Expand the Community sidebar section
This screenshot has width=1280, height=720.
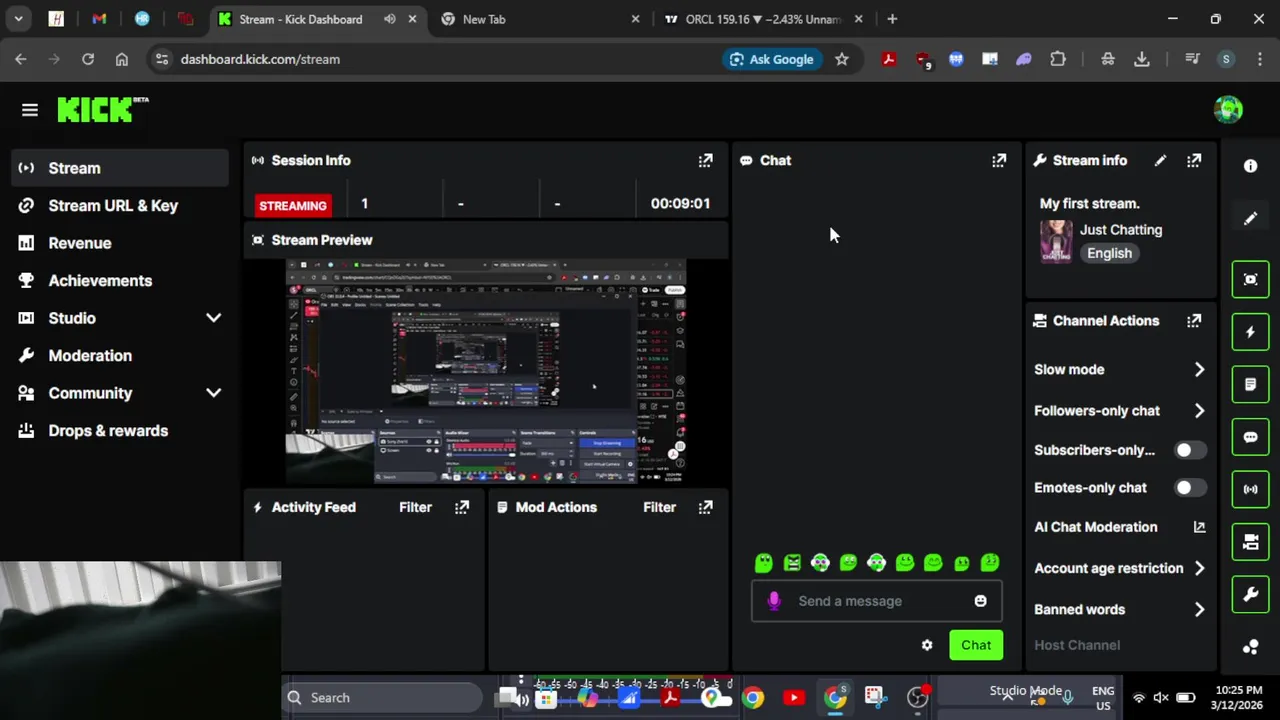pyautogui.click(x=213, y=393)
